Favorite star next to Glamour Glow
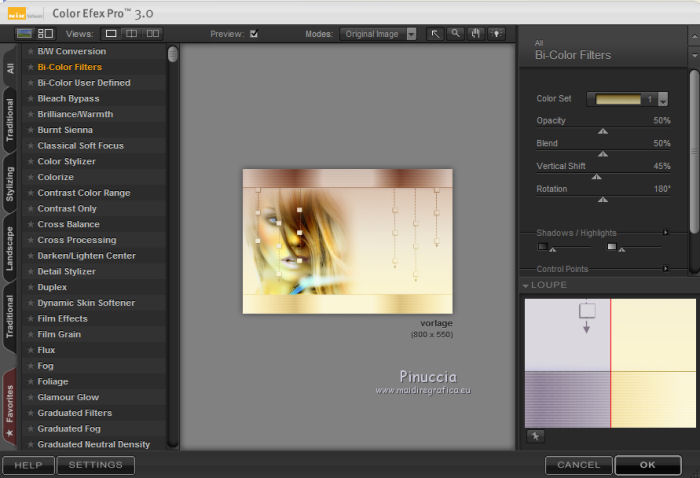This screenshot has height=478, width=700. [x=30, y=397]
